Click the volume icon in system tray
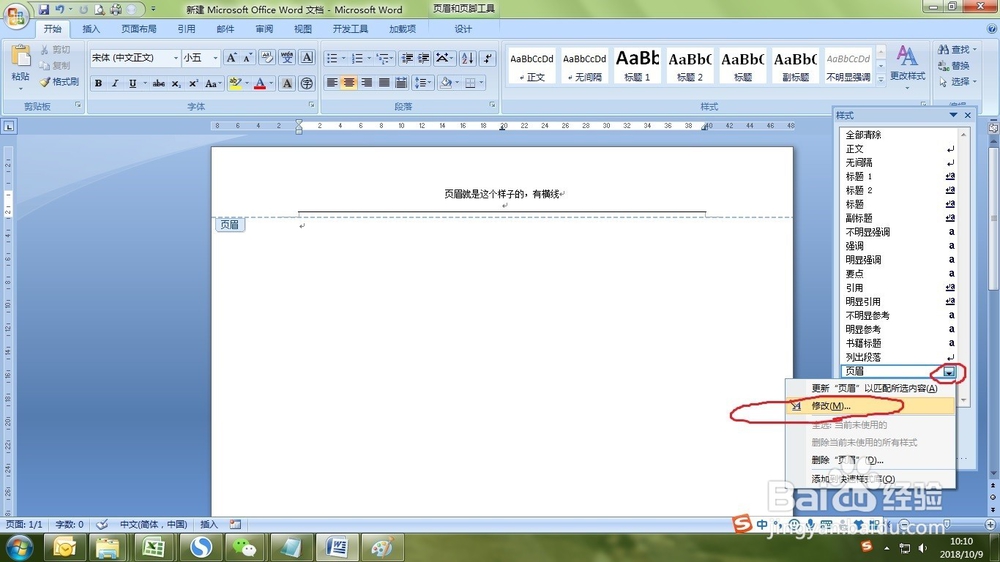This screenshot has height=562, width=1000. pos(923,547)
